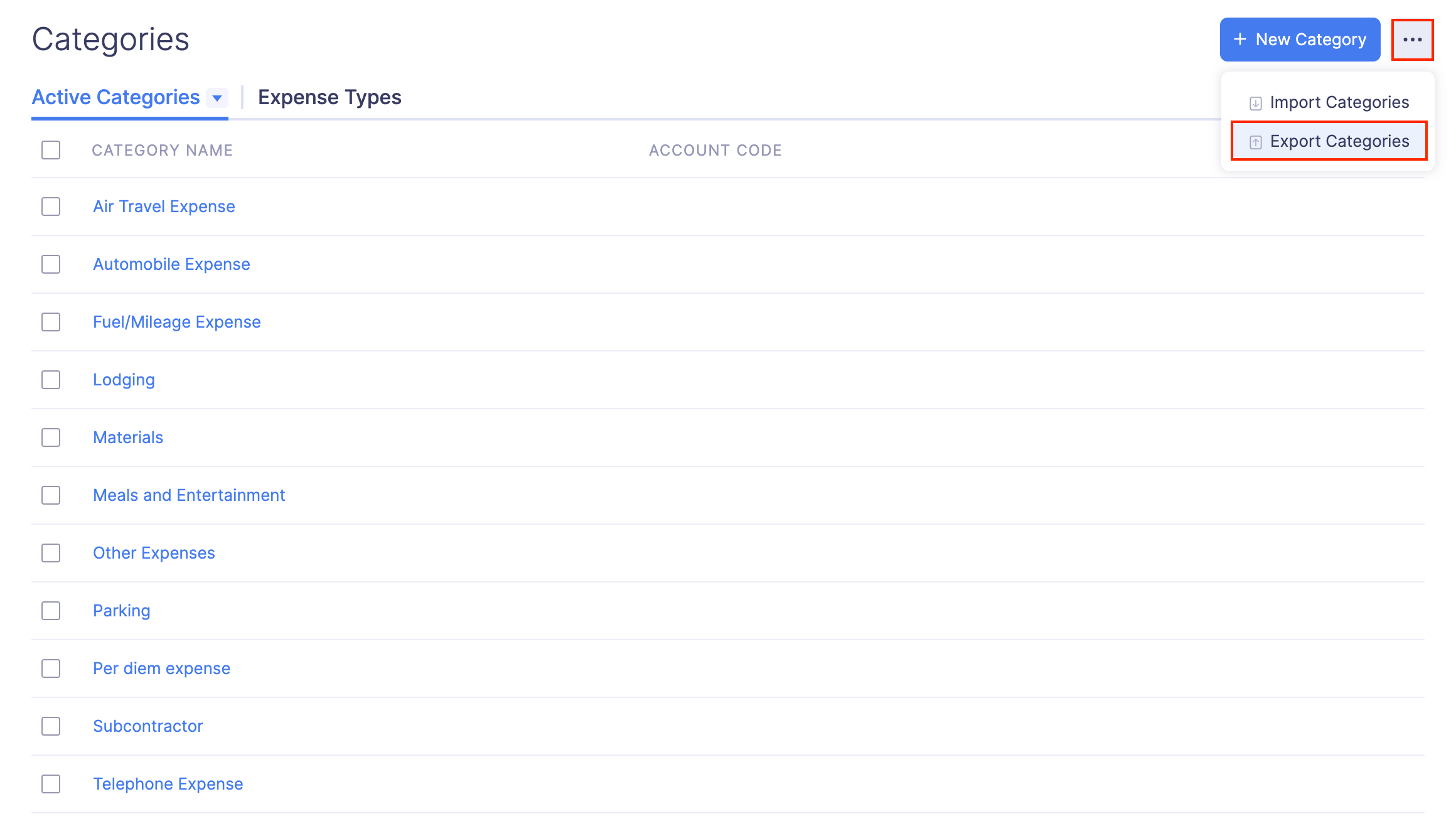Click the download icon beside Import Categories

tap(1255, 102)
